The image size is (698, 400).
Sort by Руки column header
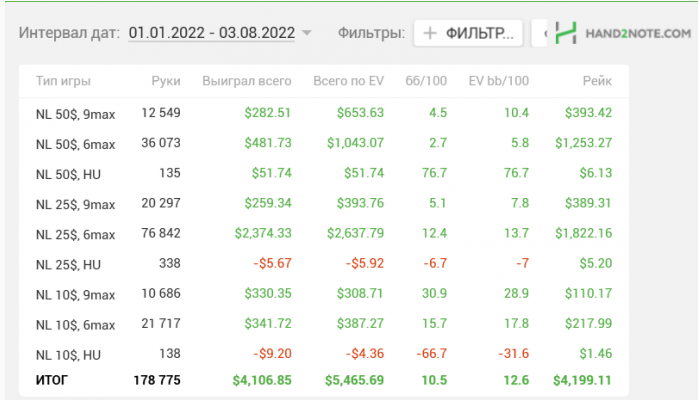[166, 79]
